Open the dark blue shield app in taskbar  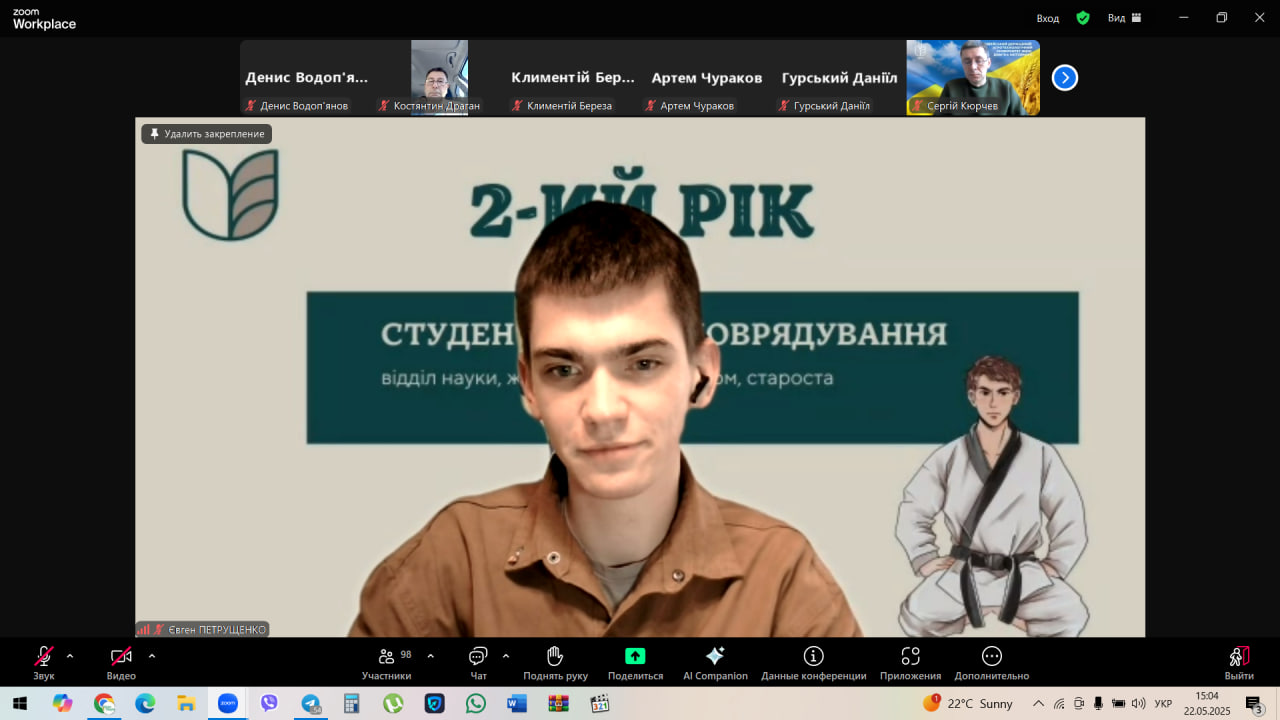coord(434,703)
